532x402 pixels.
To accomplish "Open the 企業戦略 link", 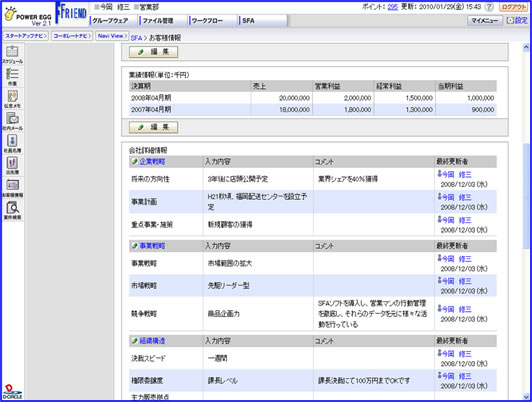I will click(152, 161).
